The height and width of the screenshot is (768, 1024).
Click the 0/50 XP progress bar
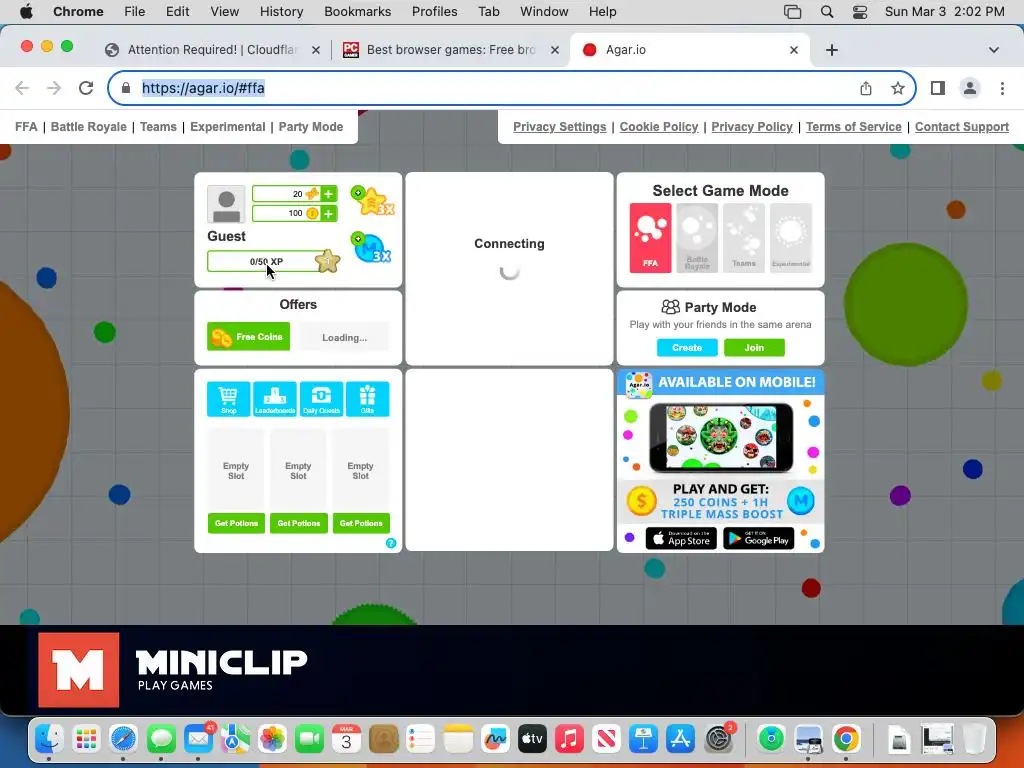[265, 261]
